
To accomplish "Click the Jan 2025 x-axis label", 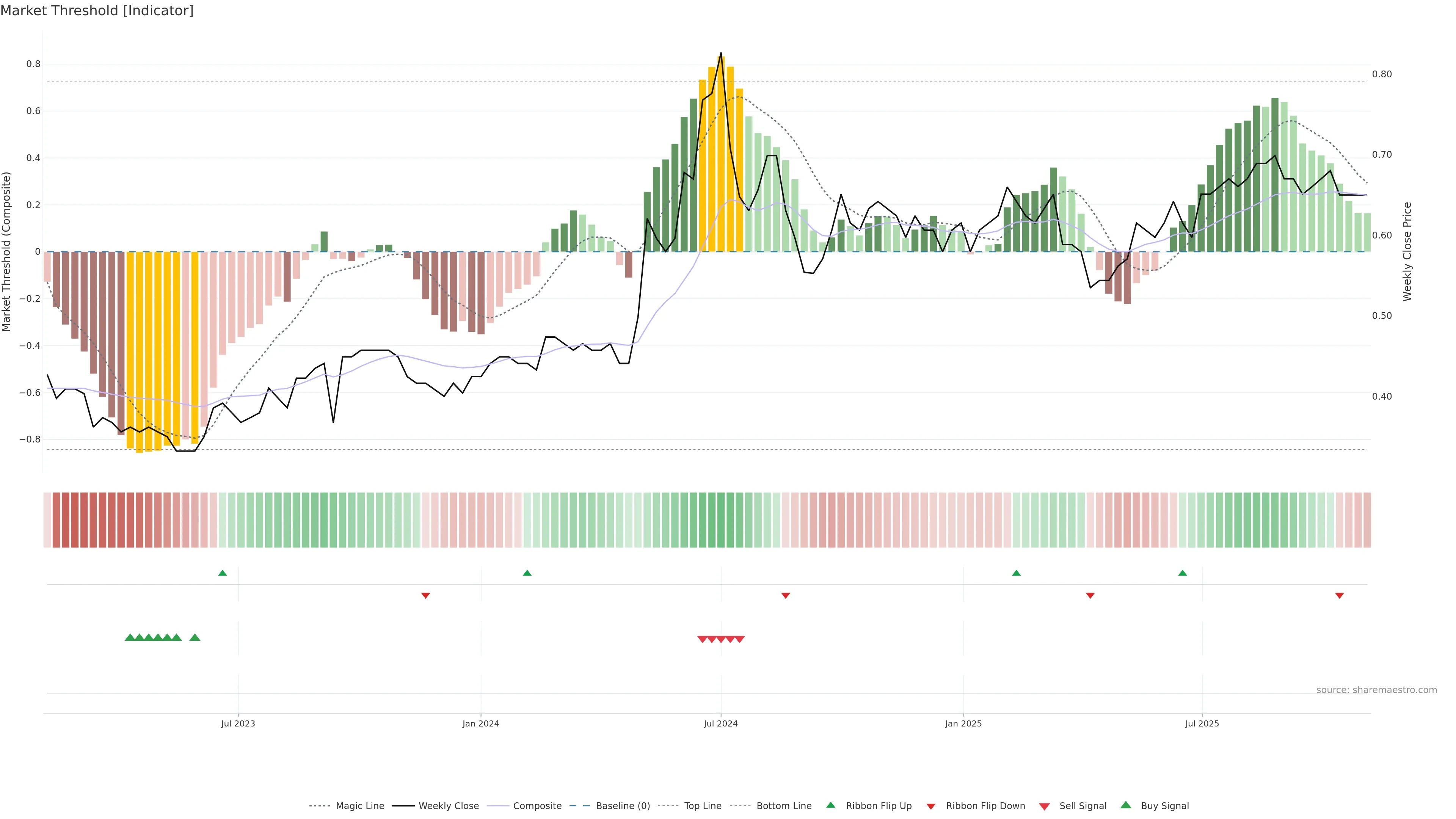I will point(963,723).
